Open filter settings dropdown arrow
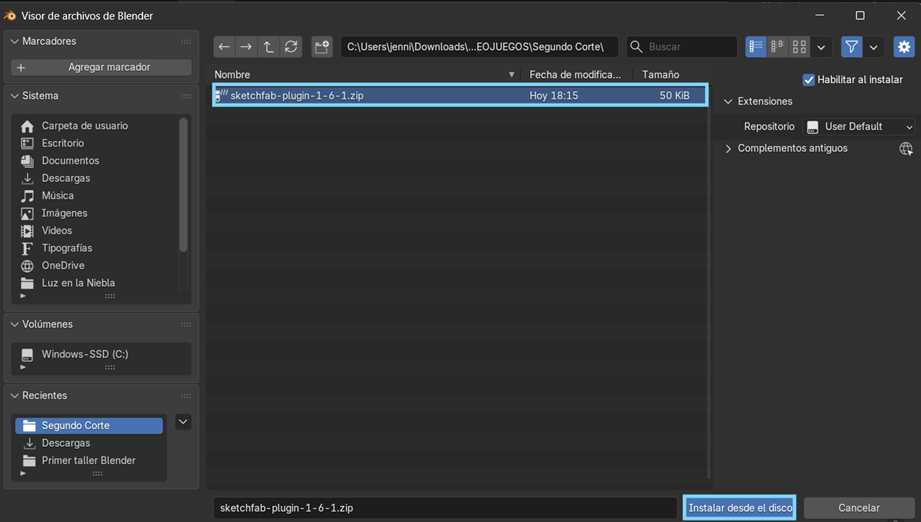 (x=874, y=47)
